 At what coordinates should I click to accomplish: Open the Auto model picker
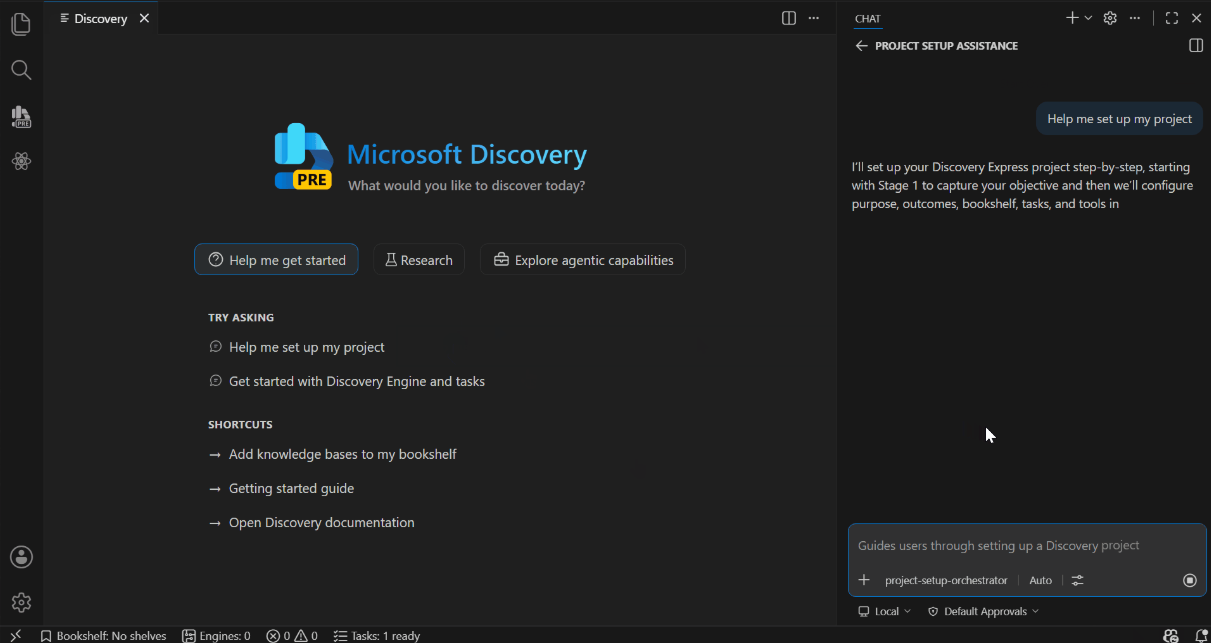click(1040, 580)
